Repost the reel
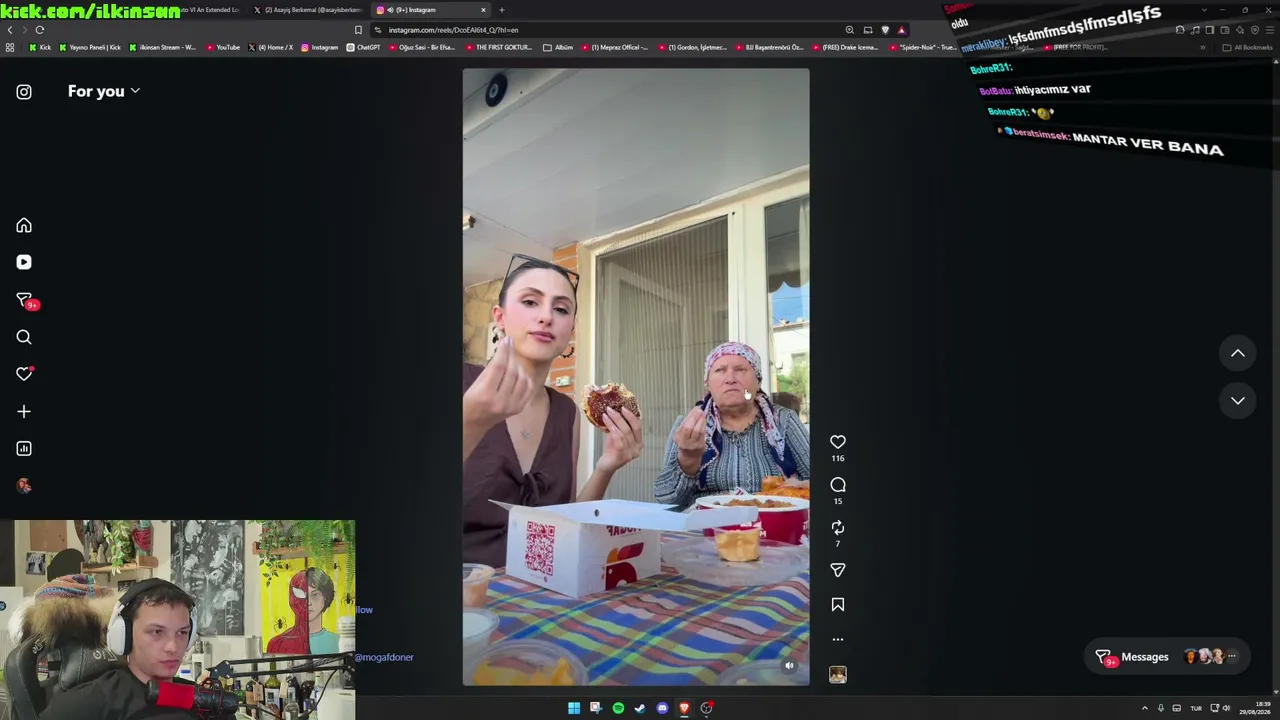The height and width of the screenshot is (720, 1280). (x=838, y=528)
